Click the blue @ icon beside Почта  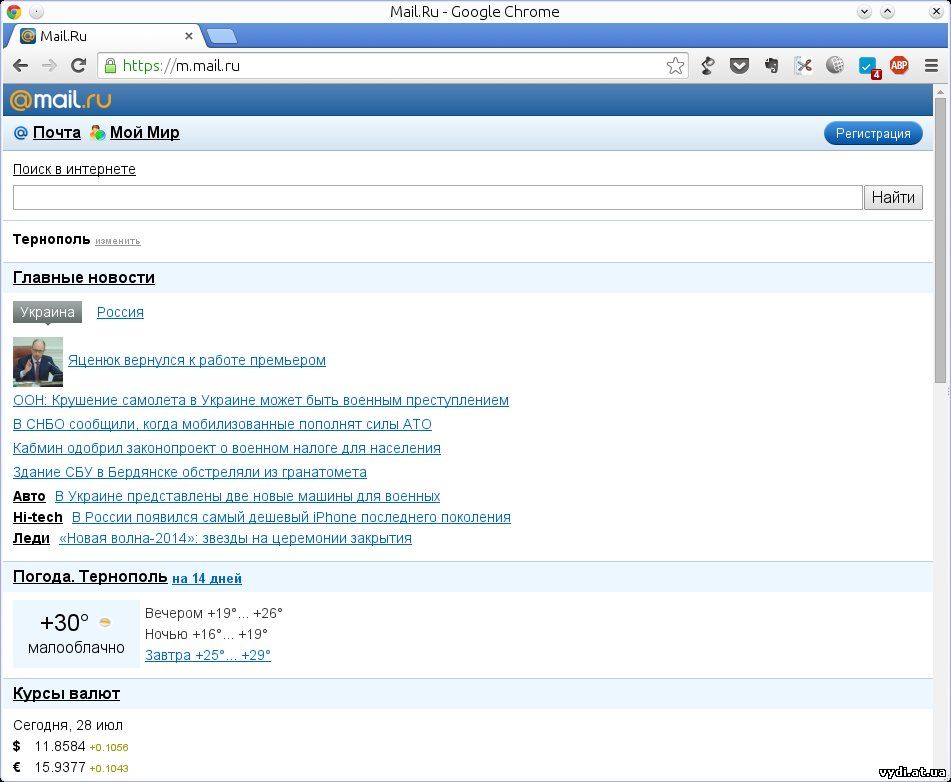(21, 133)
